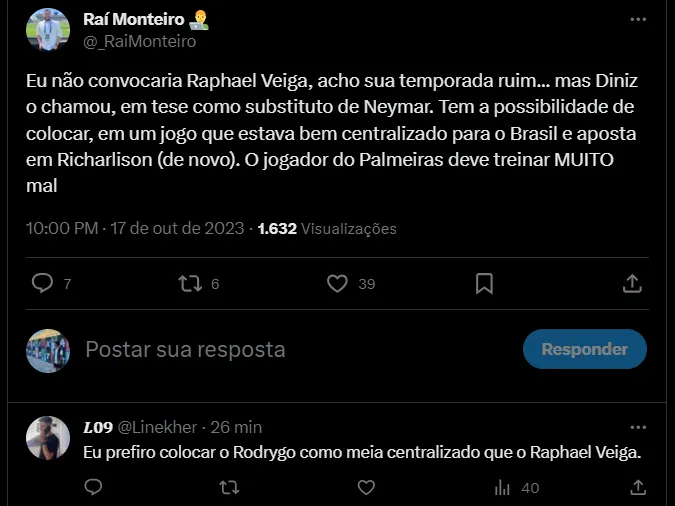The image size is (675, 506).
Task: Click the Responder button
Action: point(584,349)
